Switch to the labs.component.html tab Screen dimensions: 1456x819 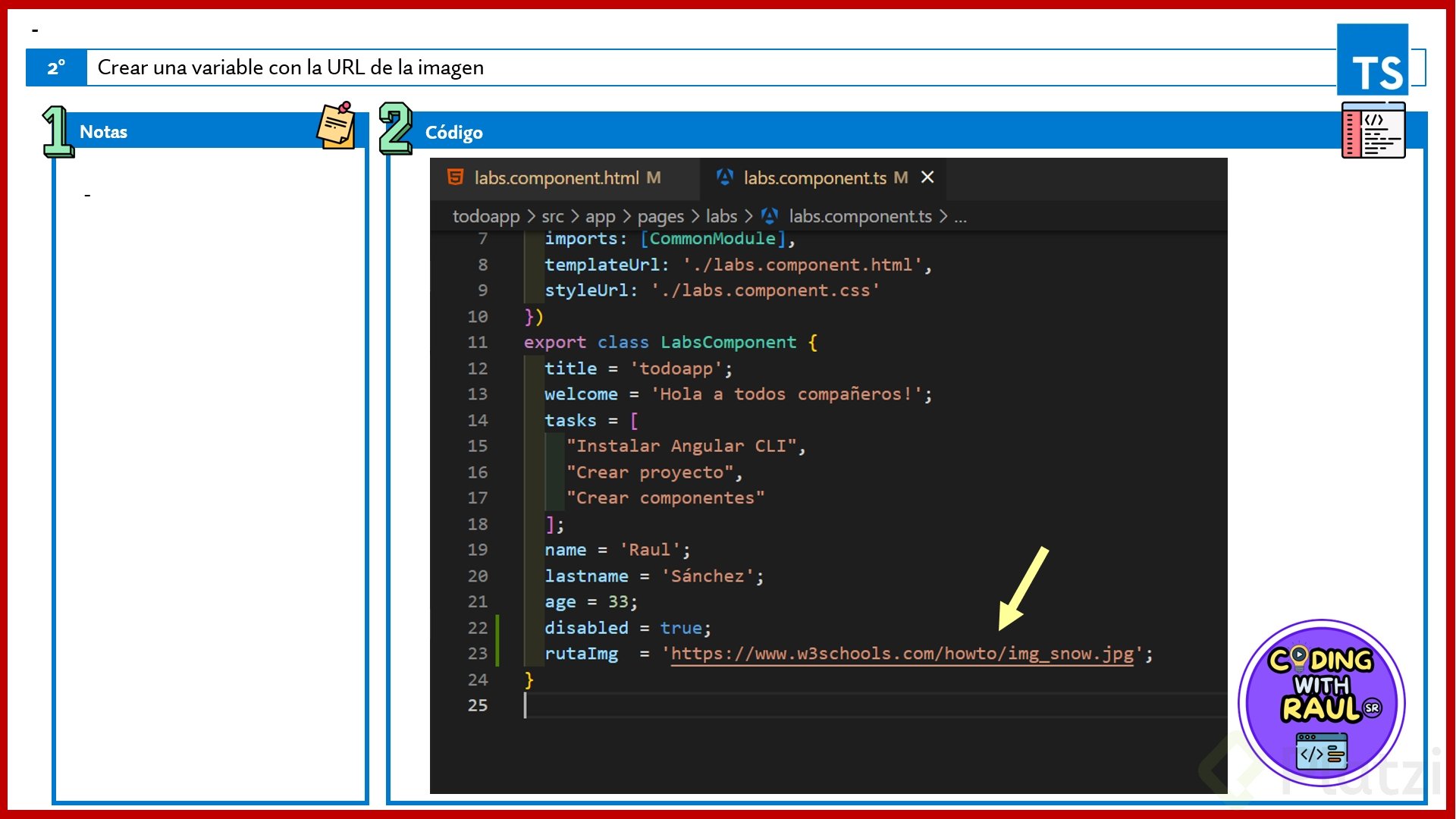tap(557, 178)
